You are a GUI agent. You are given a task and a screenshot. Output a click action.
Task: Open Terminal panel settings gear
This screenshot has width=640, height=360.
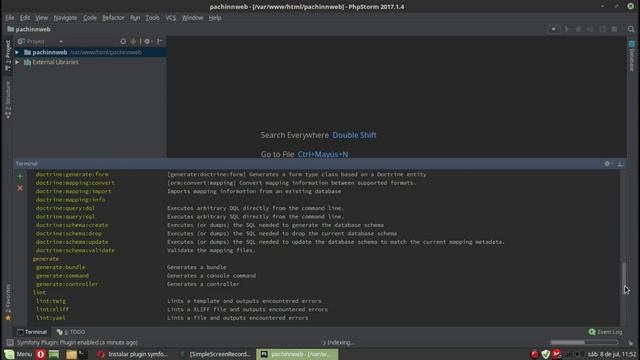pyautogui.click(x=608, y=164)
